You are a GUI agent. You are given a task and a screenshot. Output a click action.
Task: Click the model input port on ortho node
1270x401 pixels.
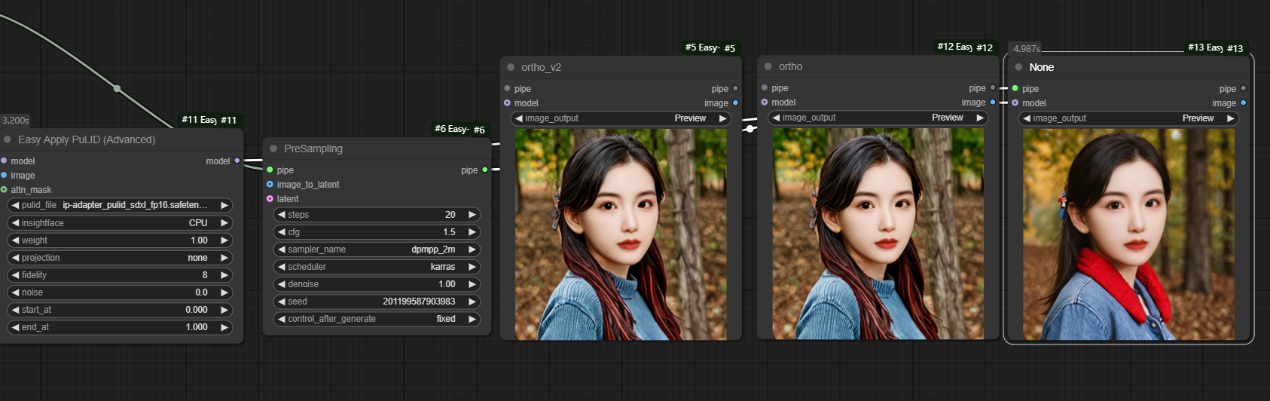tap(764, 102)
